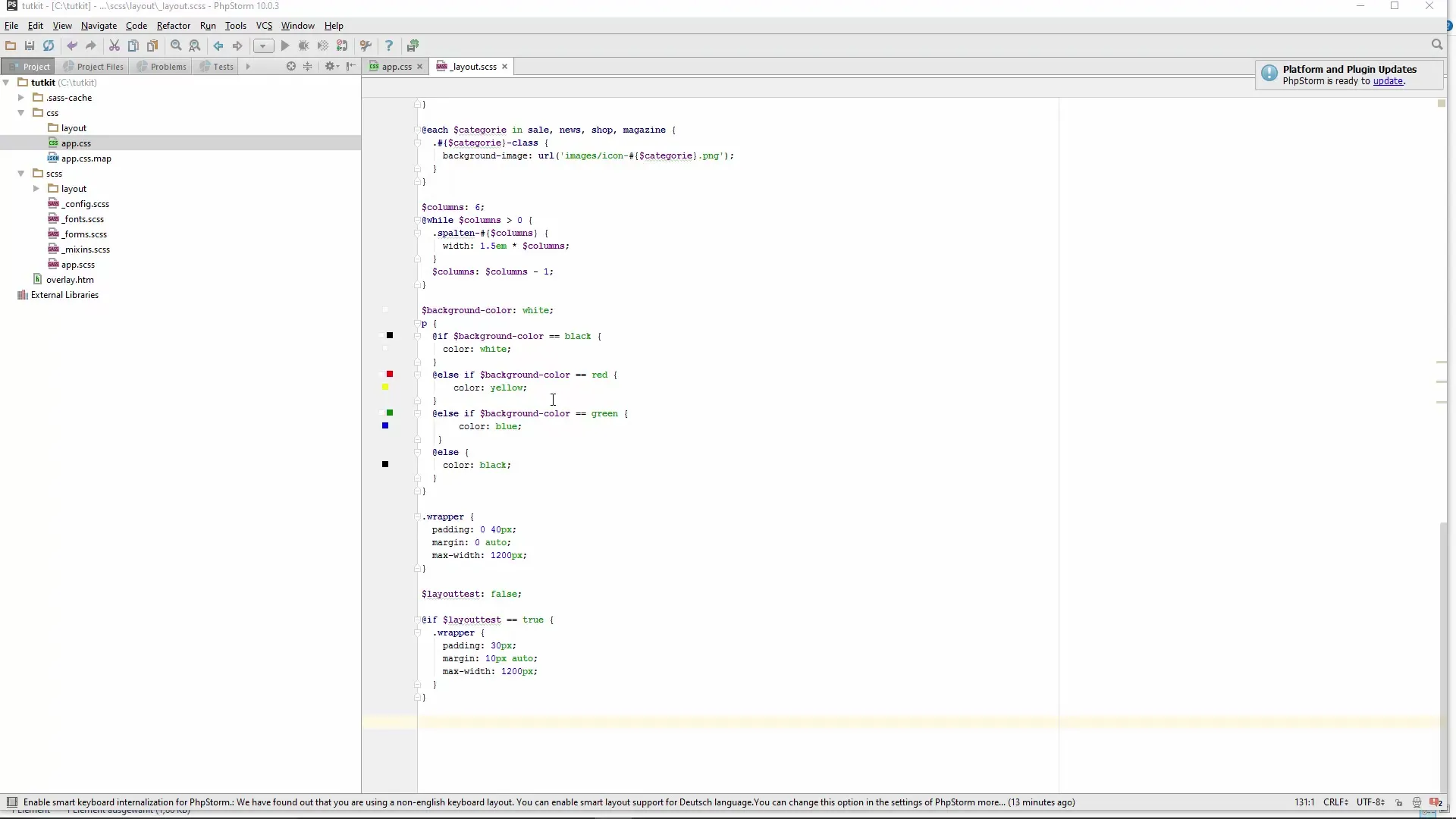This screenshot has height=819, width=1456.
Task: Click the Collapse All icon in Project panel
Action: 308,67
